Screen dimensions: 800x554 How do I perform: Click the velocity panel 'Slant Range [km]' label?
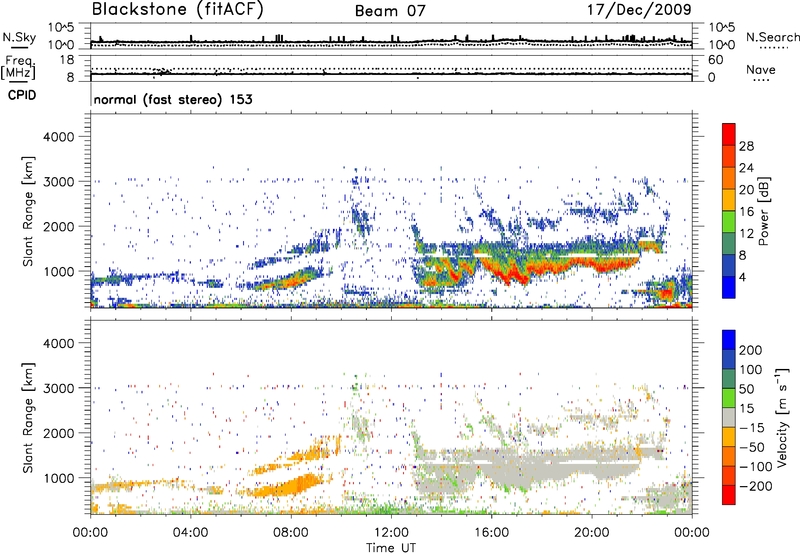click(x=28, y=418)
